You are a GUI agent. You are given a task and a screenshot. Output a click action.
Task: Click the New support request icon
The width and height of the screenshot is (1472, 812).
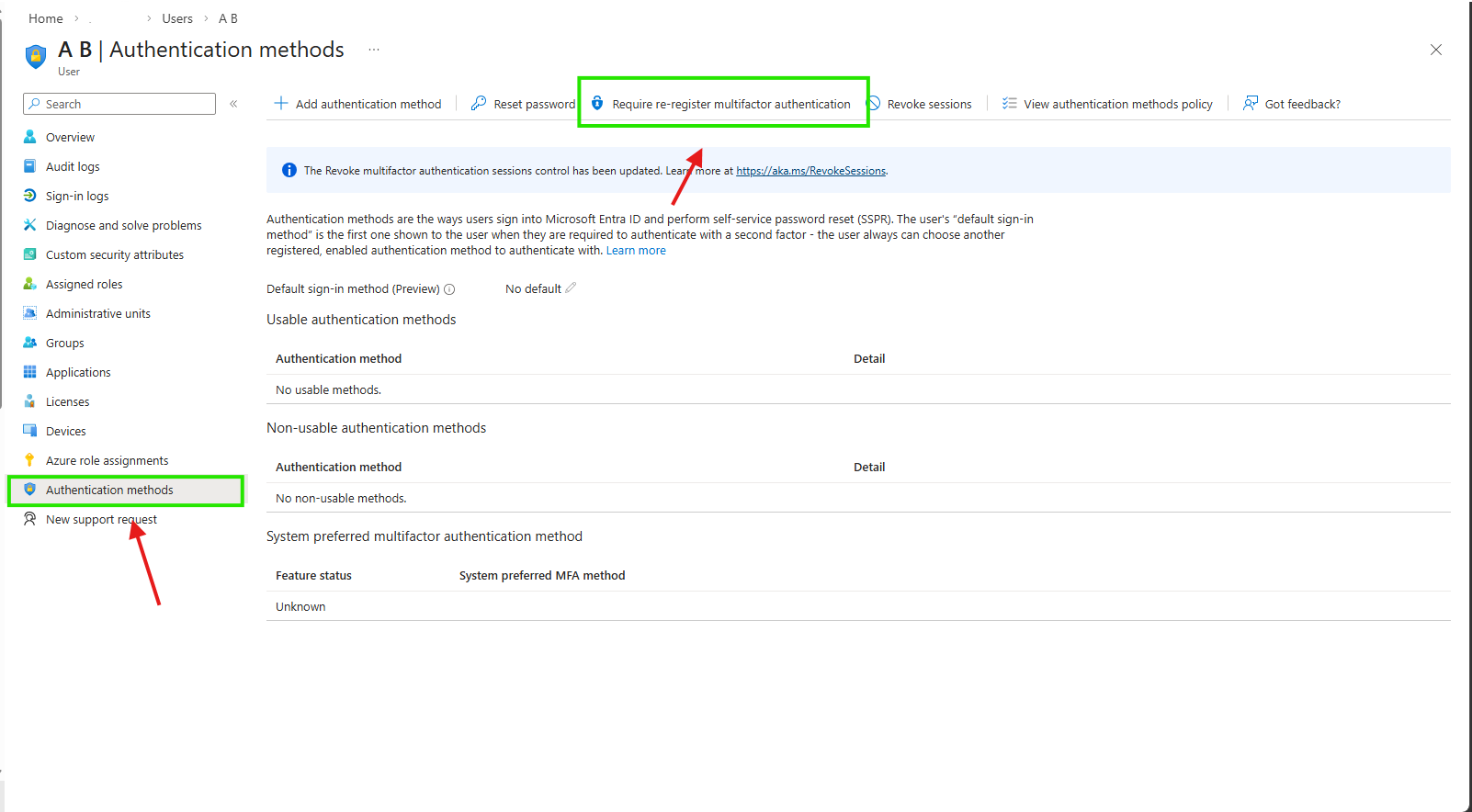[x=29, y=519]
